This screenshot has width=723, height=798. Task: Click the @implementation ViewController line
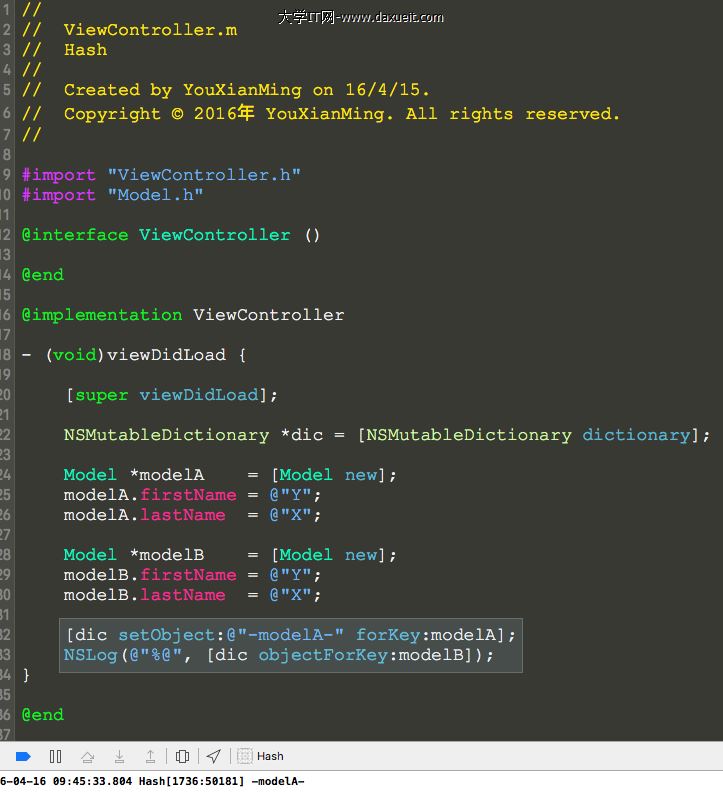point(183,315)
